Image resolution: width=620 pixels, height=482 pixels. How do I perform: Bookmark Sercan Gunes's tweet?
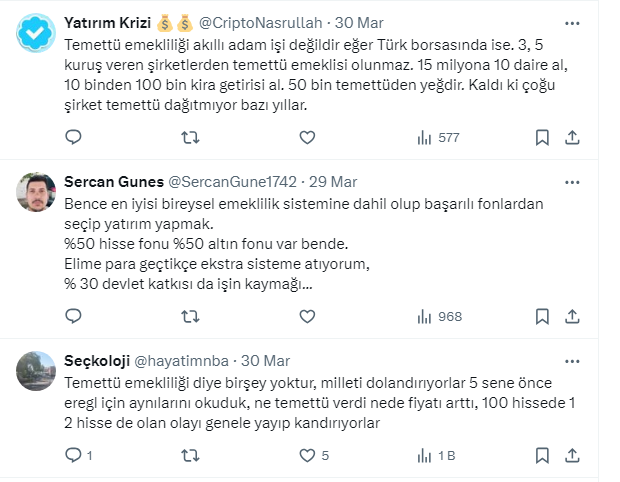[541, 316]
